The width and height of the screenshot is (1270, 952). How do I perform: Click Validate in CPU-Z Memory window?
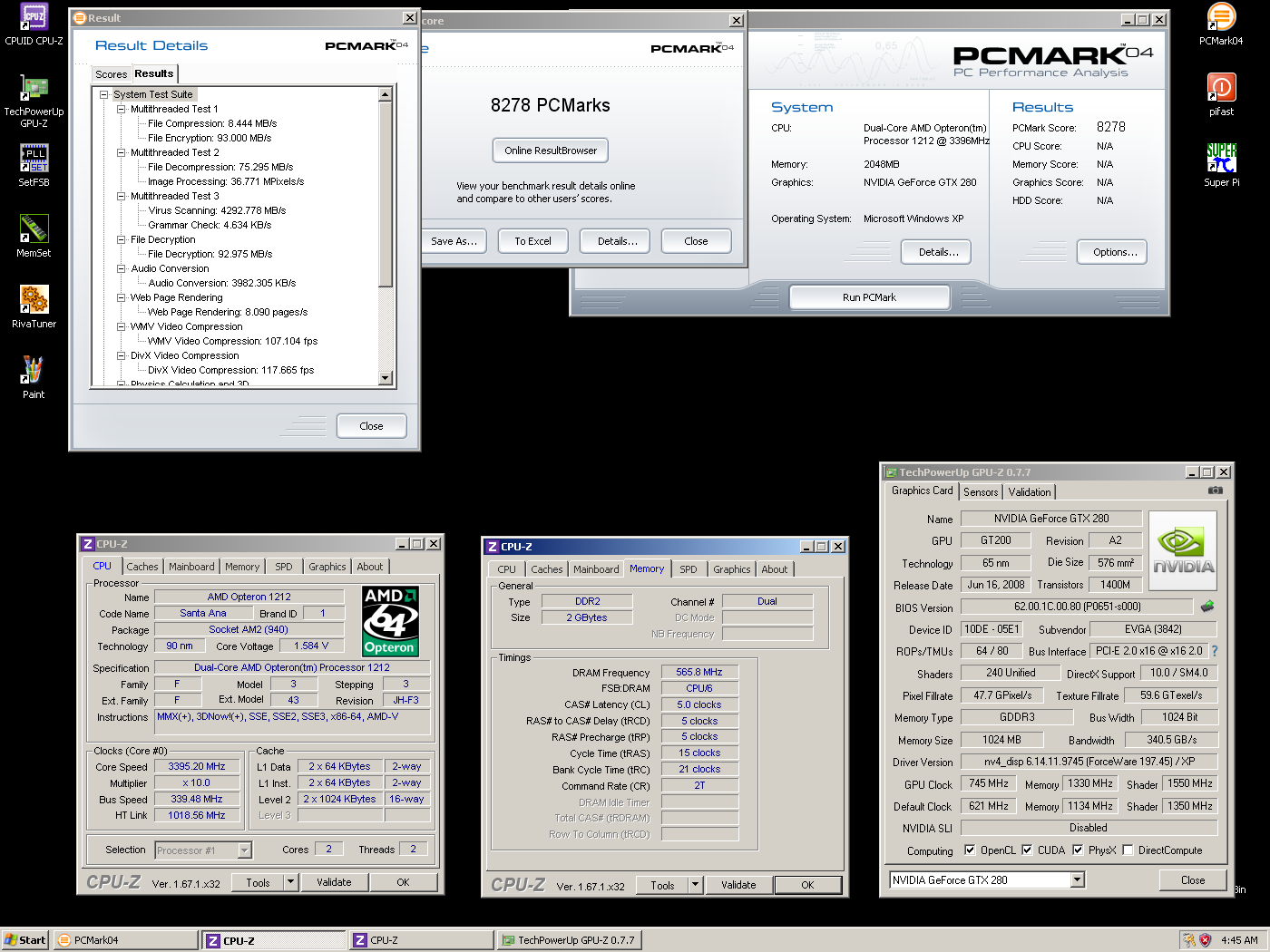click(x=738, y=885)
